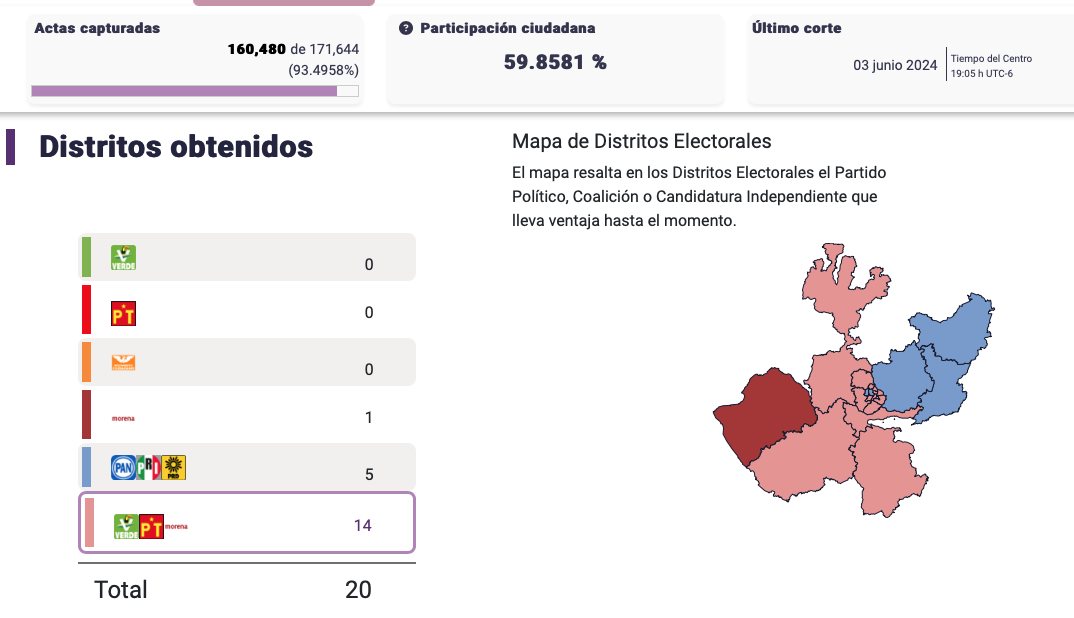Click the Último corte date 03 junio 2024

pyautogui.click(x=895, y=66)
